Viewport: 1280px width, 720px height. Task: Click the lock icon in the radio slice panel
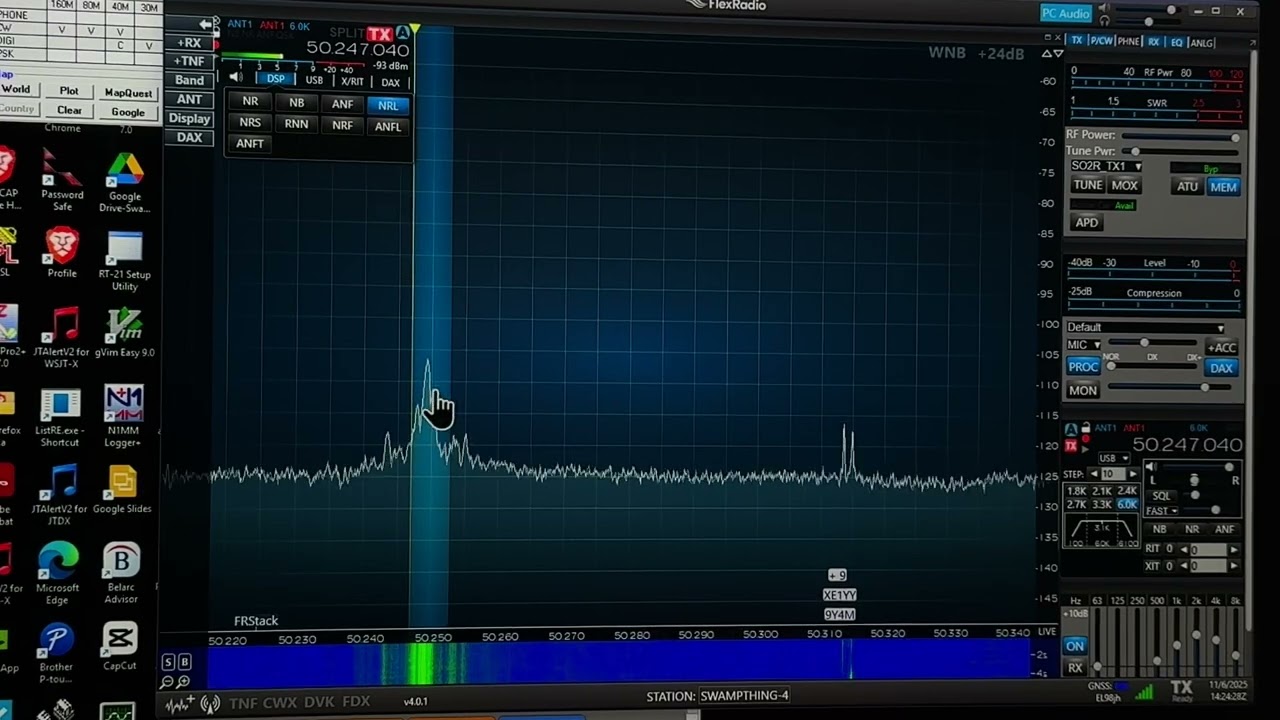1085,429
